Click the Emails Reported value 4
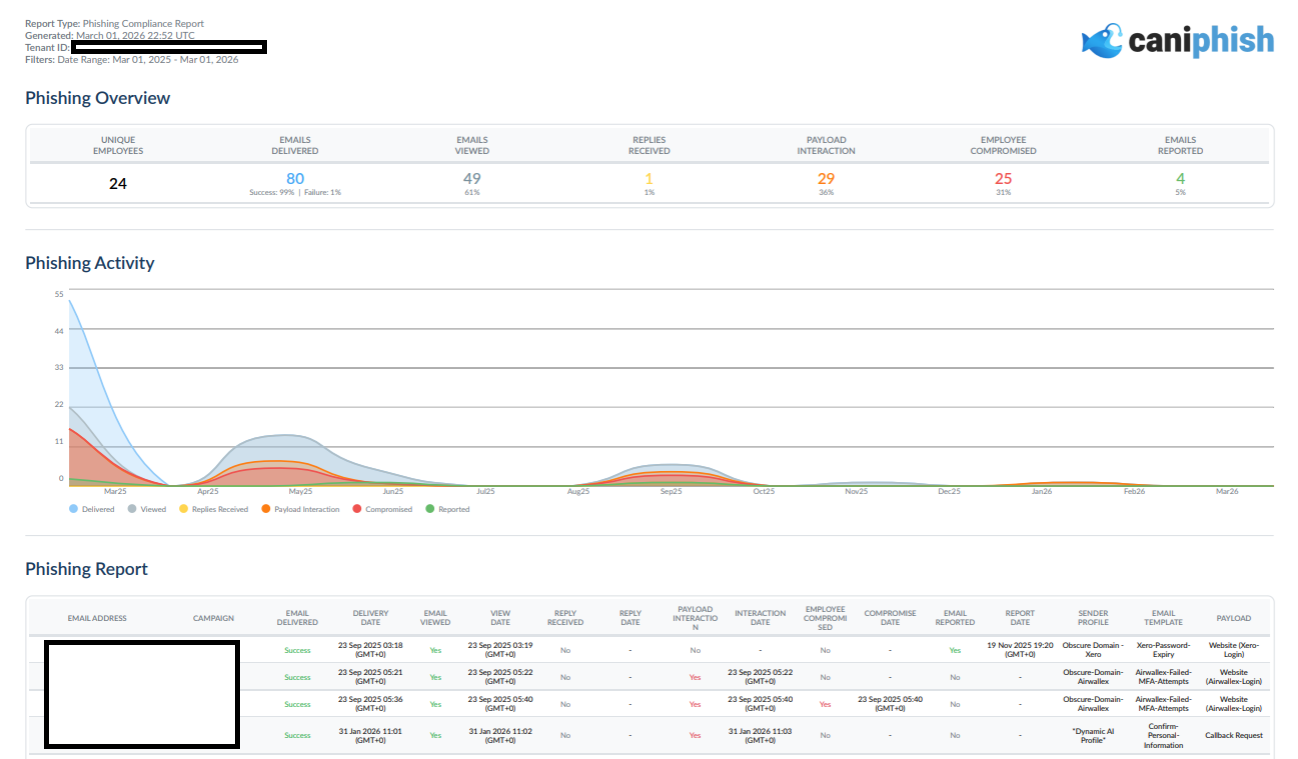 pyautogui.click(x=1180, y=179)
